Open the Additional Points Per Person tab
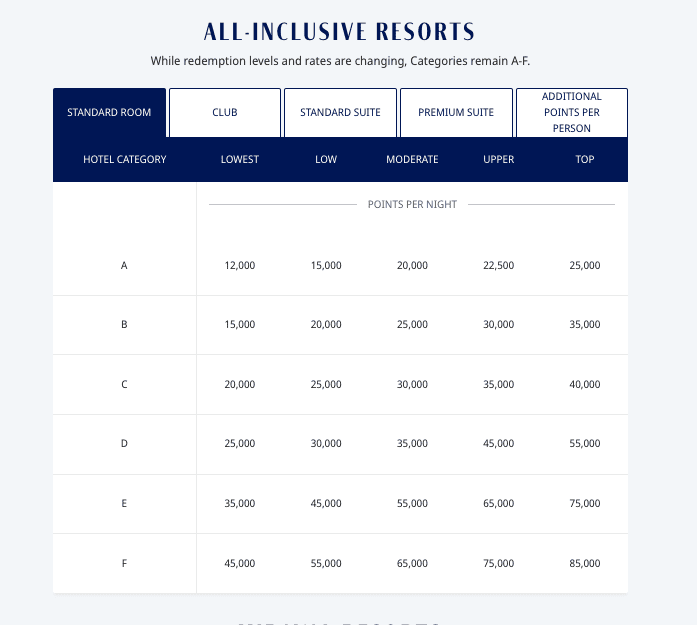 [571, 113]
